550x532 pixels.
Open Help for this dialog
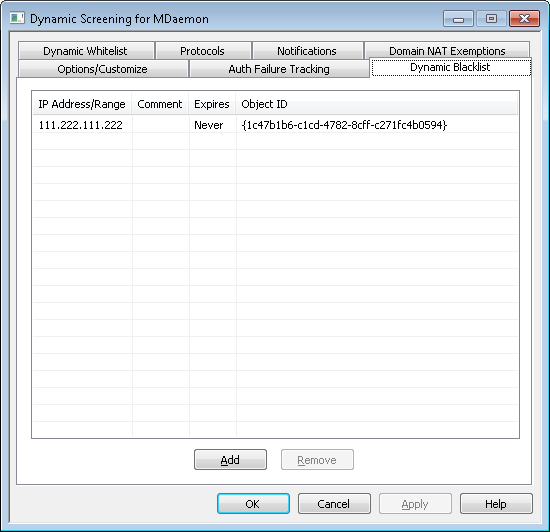[496, 504]
